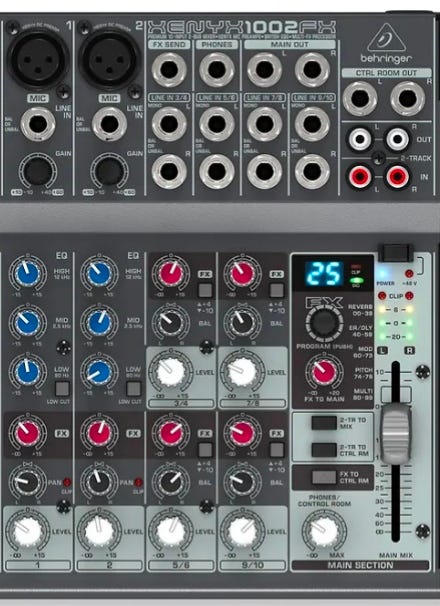Toggle channel 1 LOW CUT button

coord(62,389)
